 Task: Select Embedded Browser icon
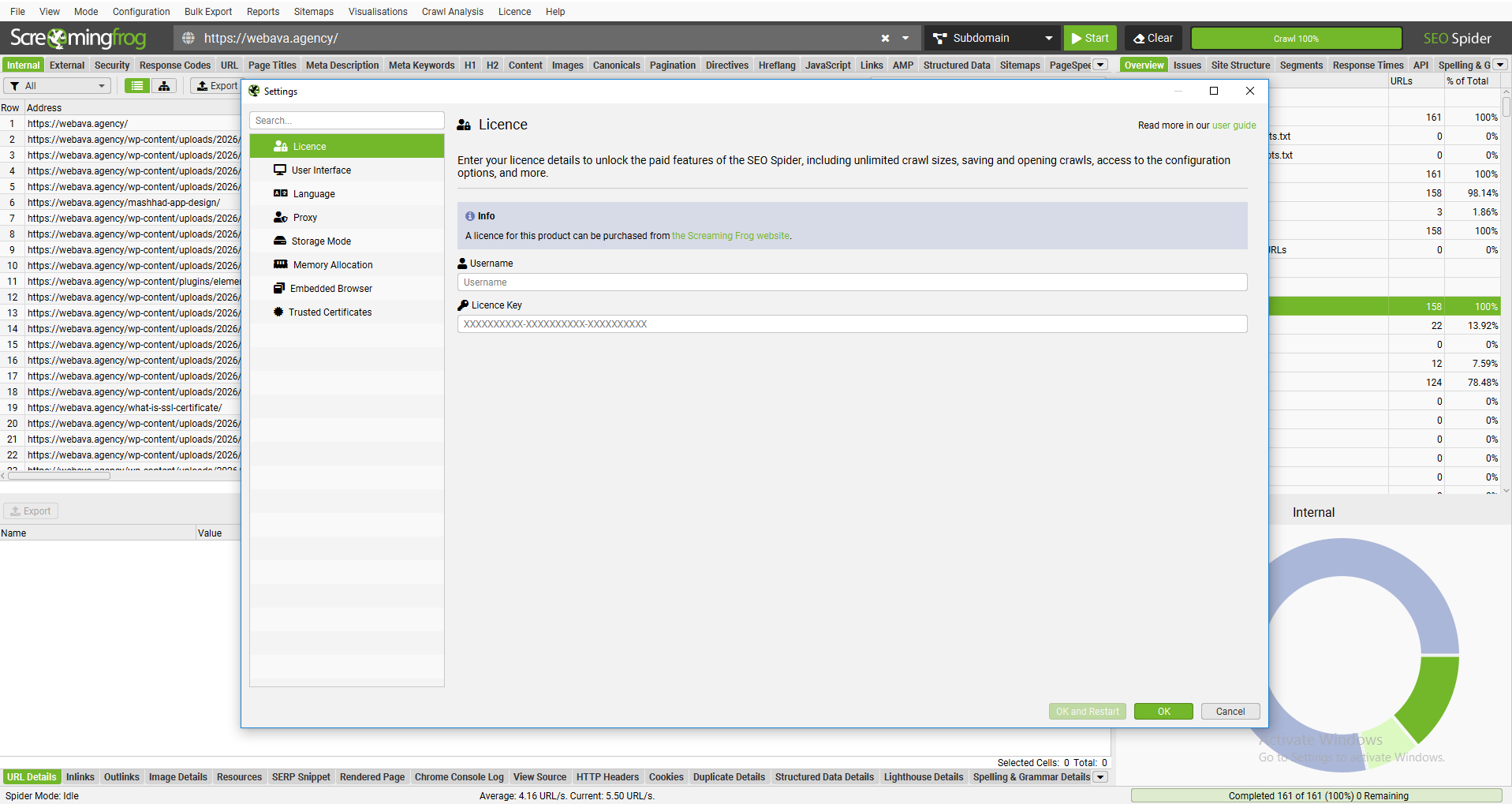[x=279, y=288]
